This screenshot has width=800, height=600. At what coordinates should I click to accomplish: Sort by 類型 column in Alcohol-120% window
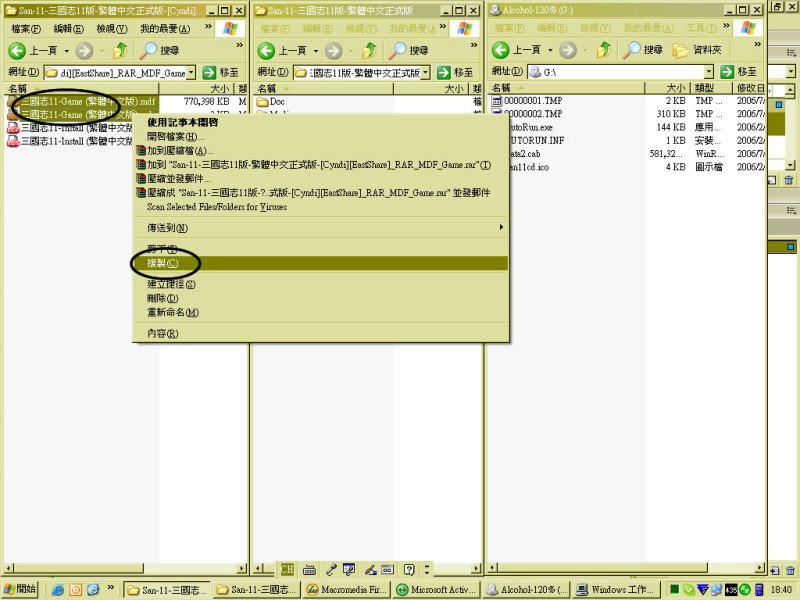(711, 88)
